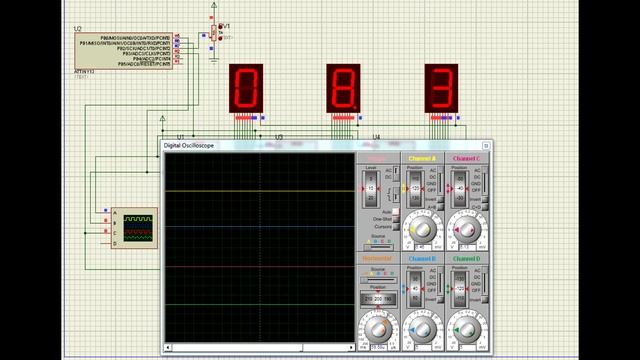
Task: Select the seven-segment display showing 0
Action: [x=246, y=88]
